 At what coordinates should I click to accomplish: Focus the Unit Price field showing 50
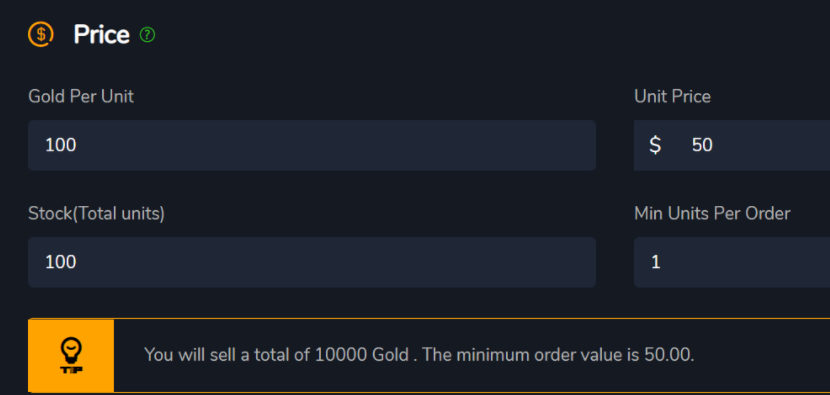click(732, 145)
